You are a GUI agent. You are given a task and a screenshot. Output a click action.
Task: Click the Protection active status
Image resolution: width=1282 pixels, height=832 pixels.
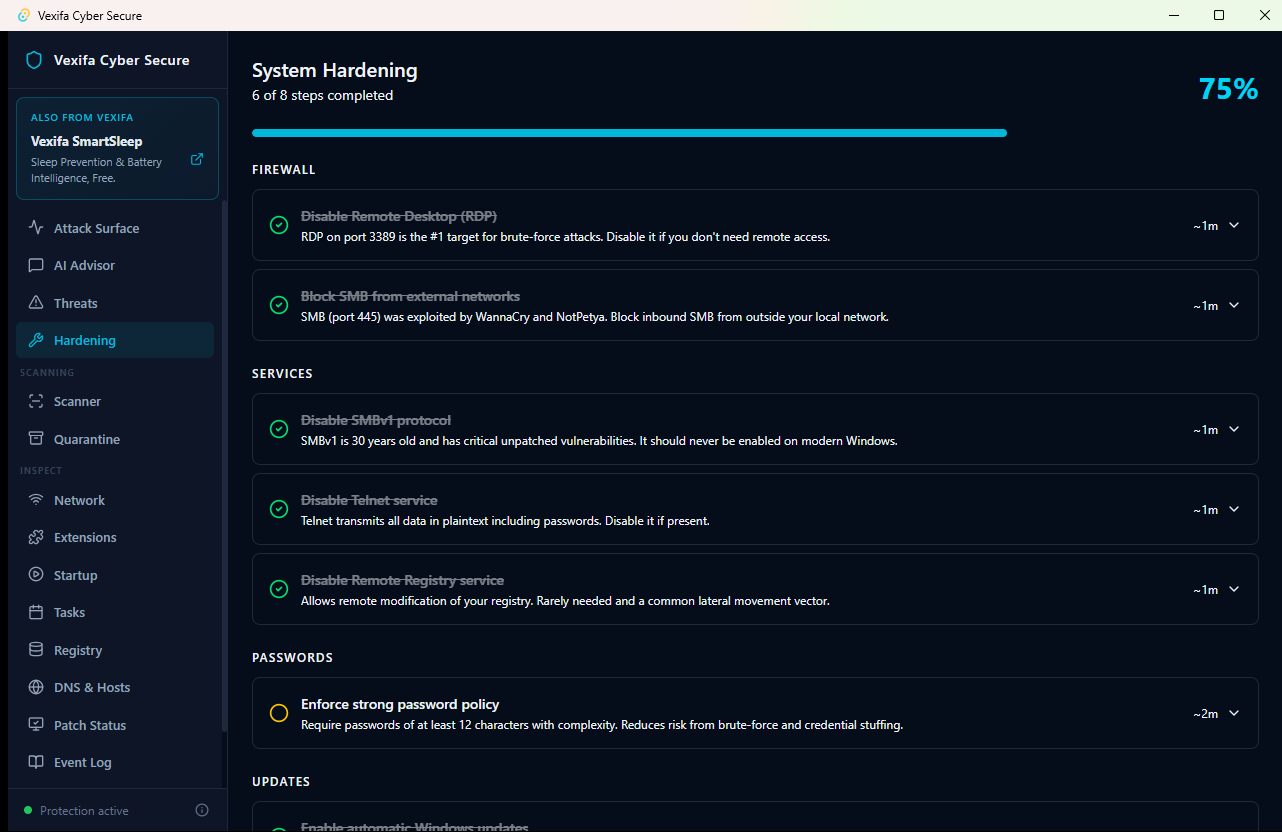coord(84,811)
